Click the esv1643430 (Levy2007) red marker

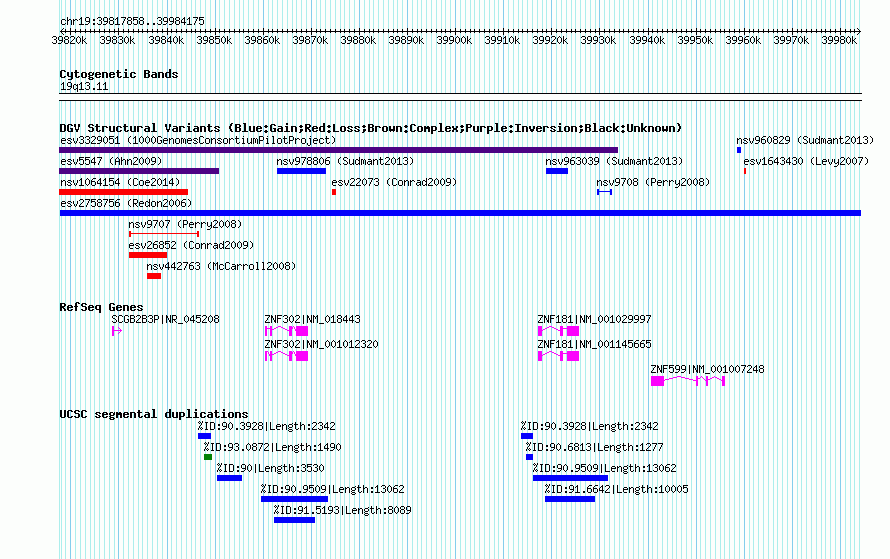coord(745,171)
